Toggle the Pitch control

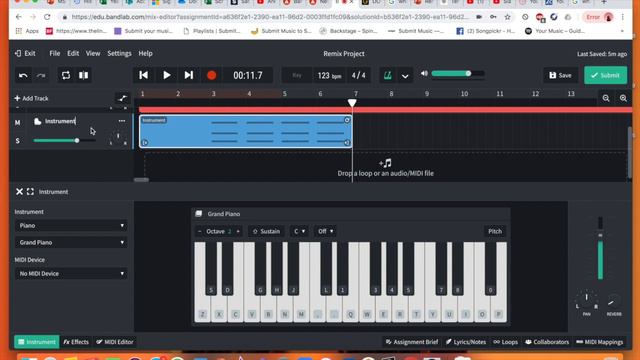[495, 231]
